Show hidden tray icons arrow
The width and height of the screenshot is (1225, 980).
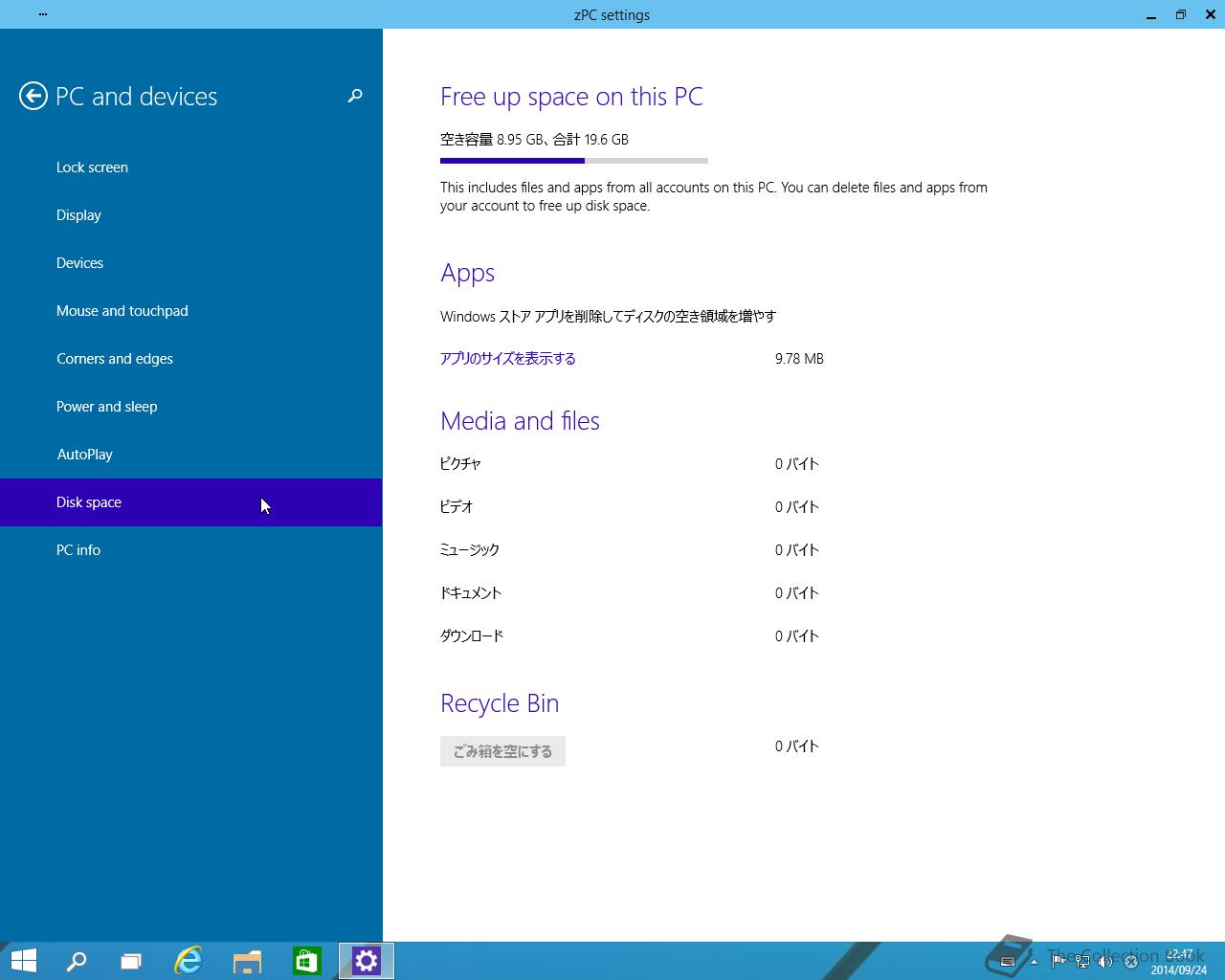tap(1034, 962)
